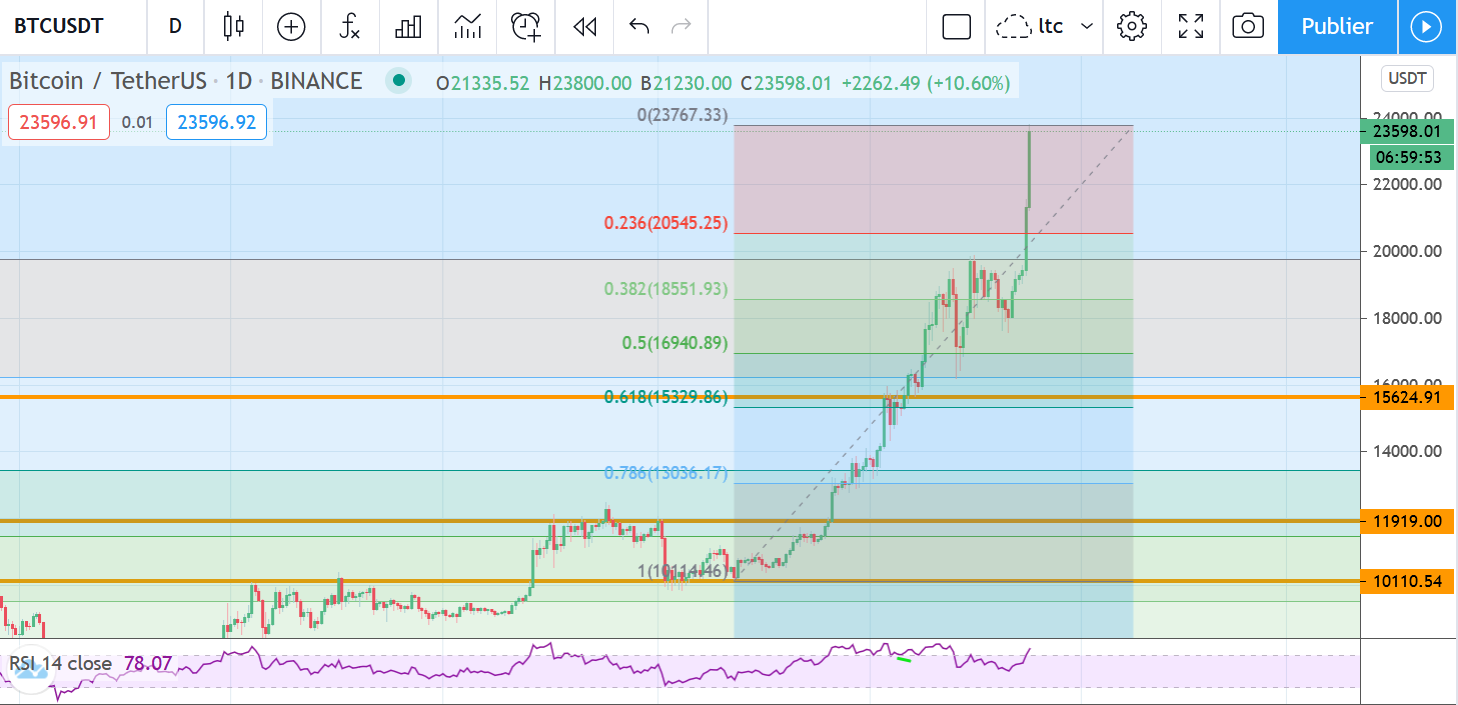This screenshot has height=705, width=1458.
Task: Open the Financials bar-chart icon
Action: (408, 27)
